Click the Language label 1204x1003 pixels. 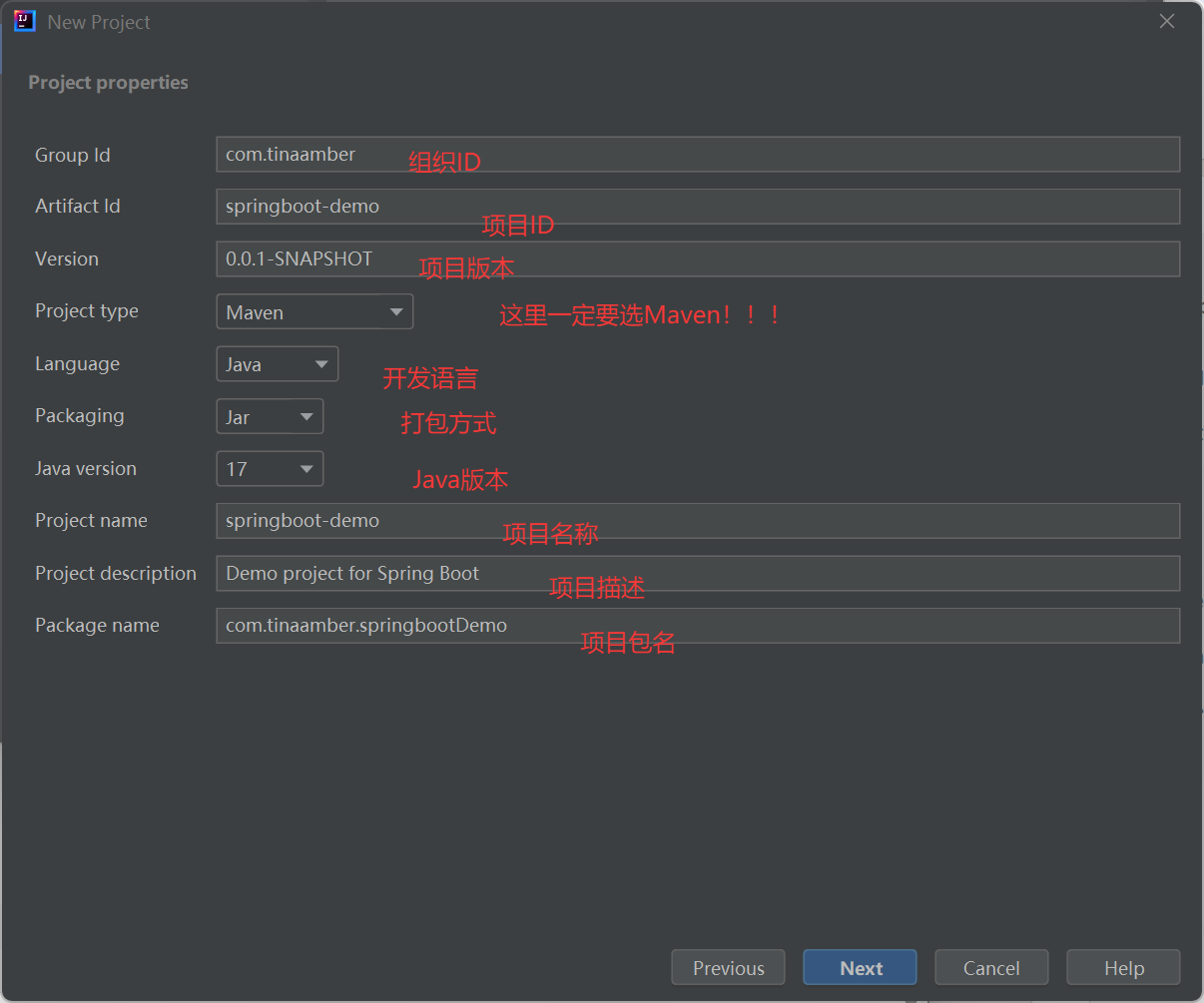point(77,364)
